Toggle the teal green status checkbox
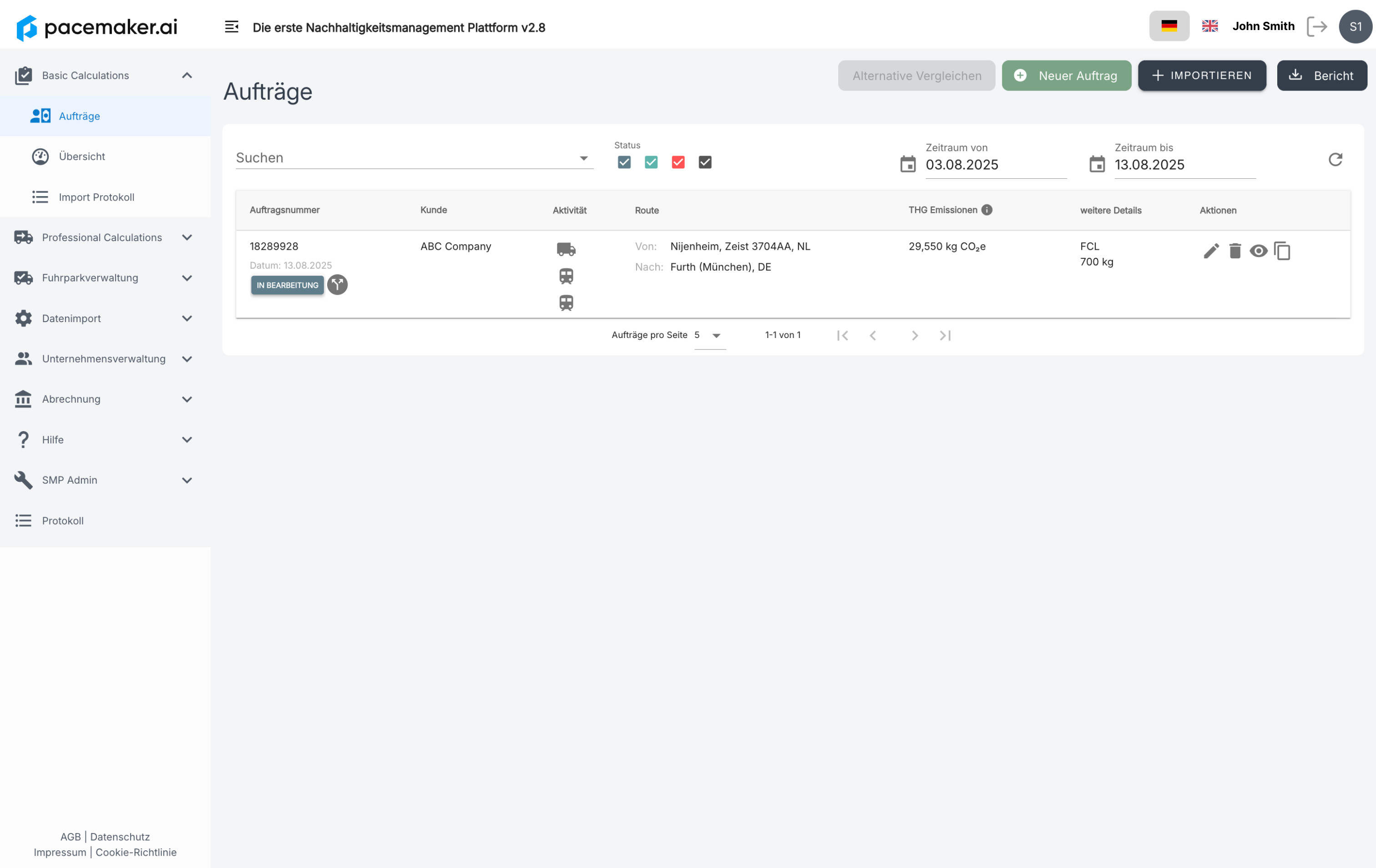Screen dimensions: 1376x868 651,162
